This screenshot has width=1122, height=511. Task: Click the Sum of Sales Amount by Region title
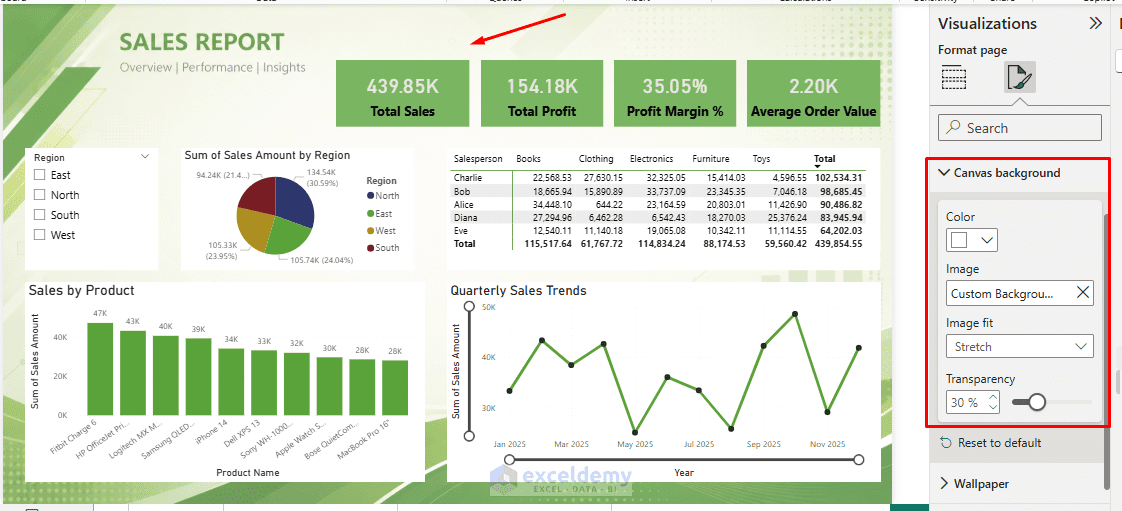tap(268, 155)
